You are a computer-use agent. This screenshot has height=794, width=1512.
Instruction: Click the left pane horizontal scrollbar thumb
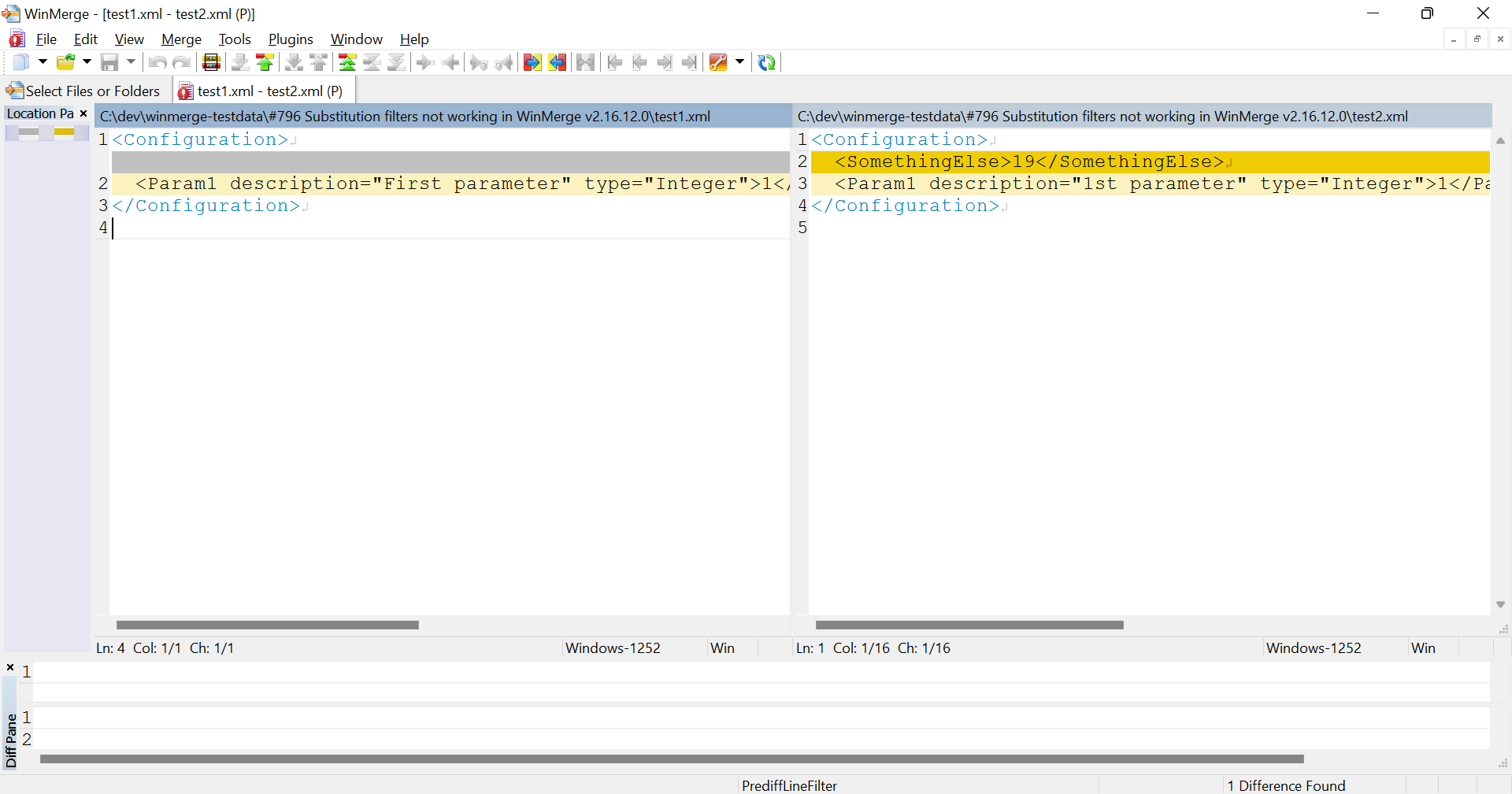268,625
